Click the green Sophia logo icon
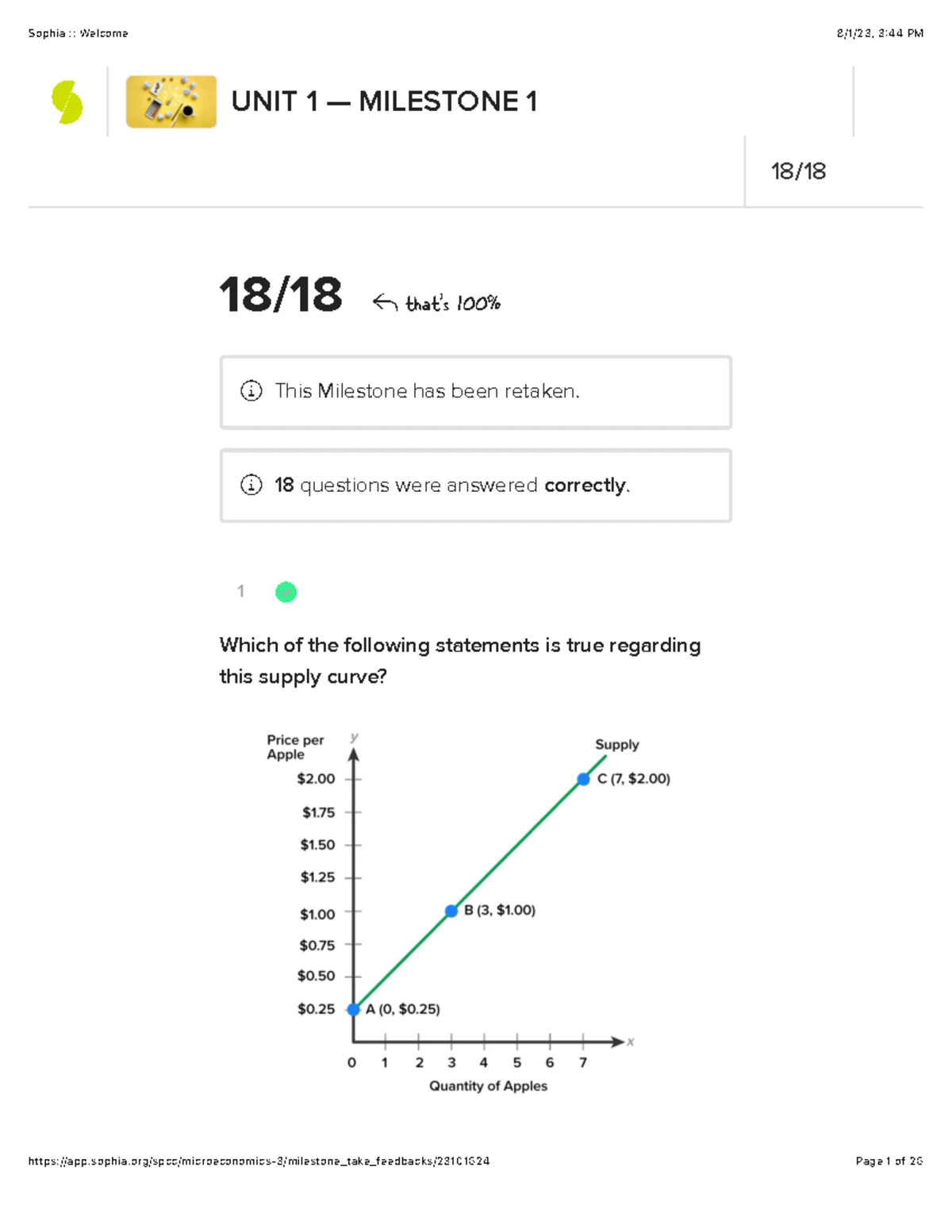The height and width of the screenshot is (1232, 952). (x=67, y=102)
